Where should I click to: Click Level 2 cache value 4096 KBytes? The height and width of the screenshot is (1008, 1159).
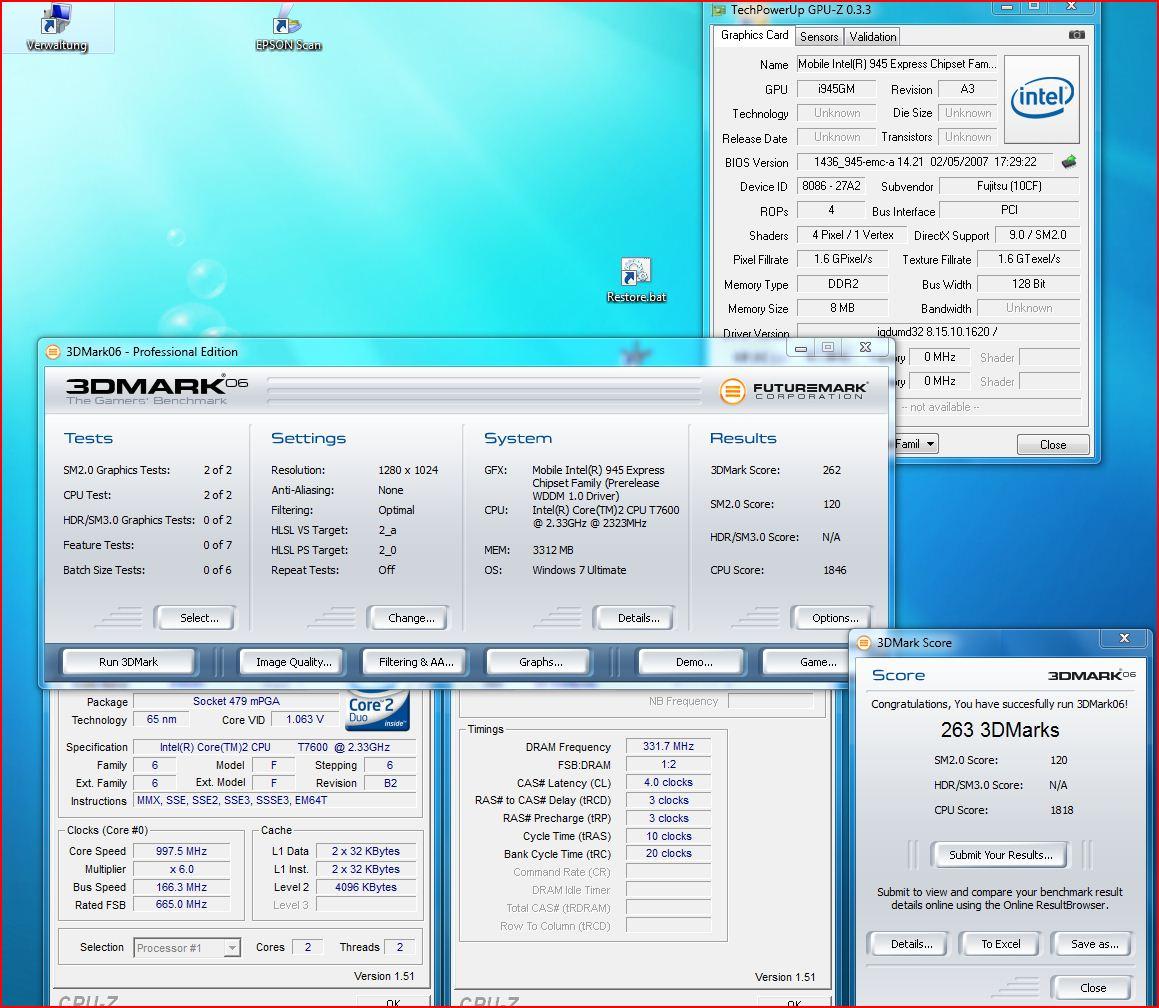pos(365,887)
